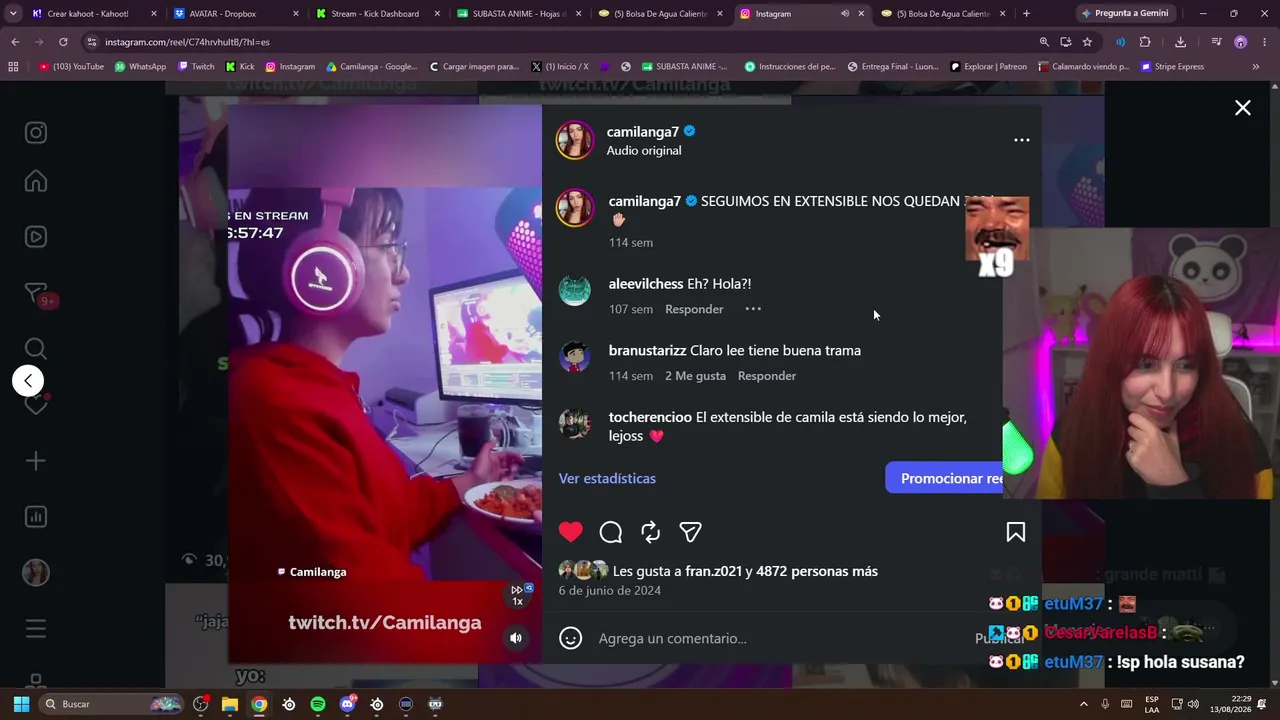Open Instagram search in sidebar
The height and width of the screenshot is (720, 1280).
tap(36, 349)
